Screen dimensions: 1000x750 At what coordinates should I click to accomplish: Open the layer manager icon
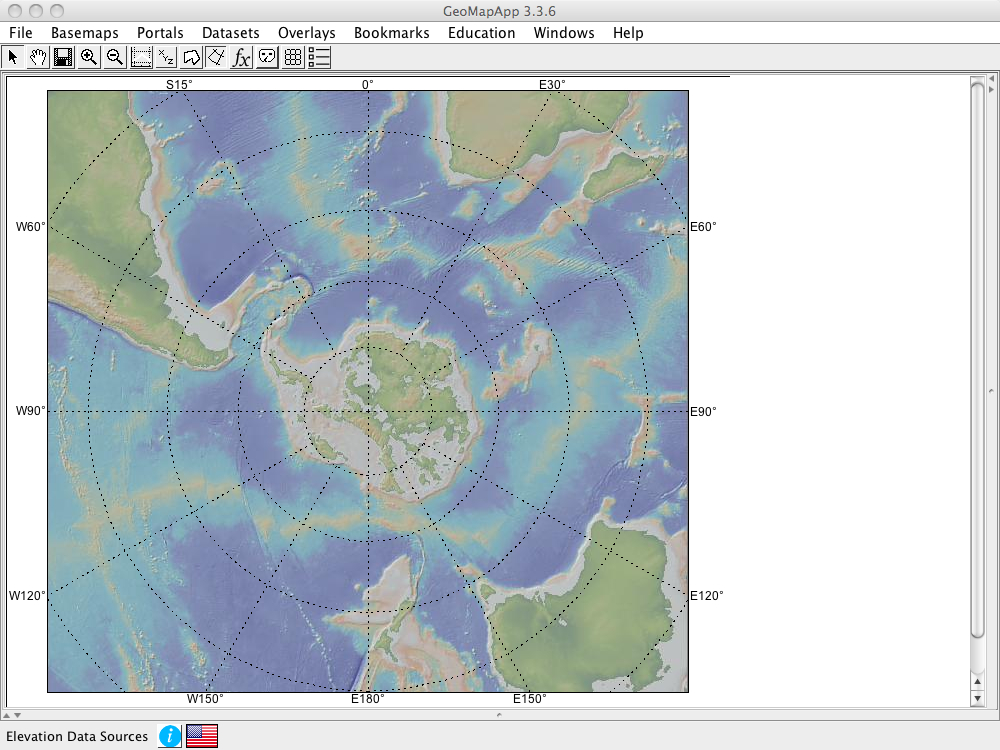pyautogui.click(x=318, y=57)
